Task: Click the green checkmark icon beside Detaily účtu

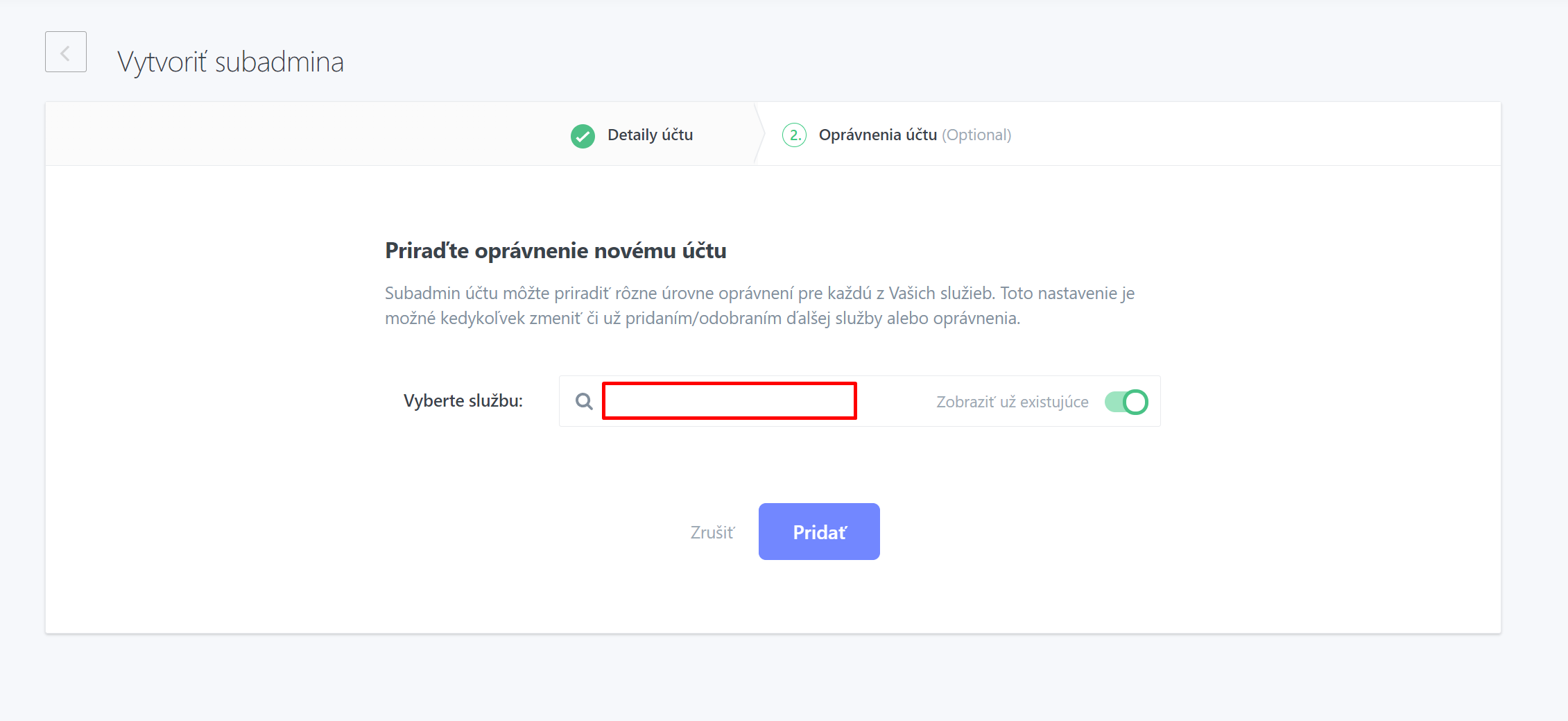Action: 583,135
